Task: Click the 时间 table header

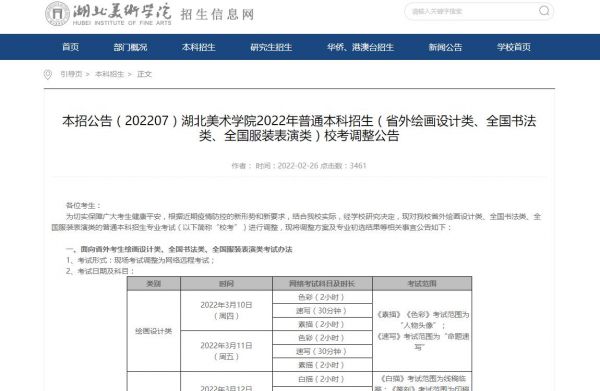Action: tap(226, 283)
